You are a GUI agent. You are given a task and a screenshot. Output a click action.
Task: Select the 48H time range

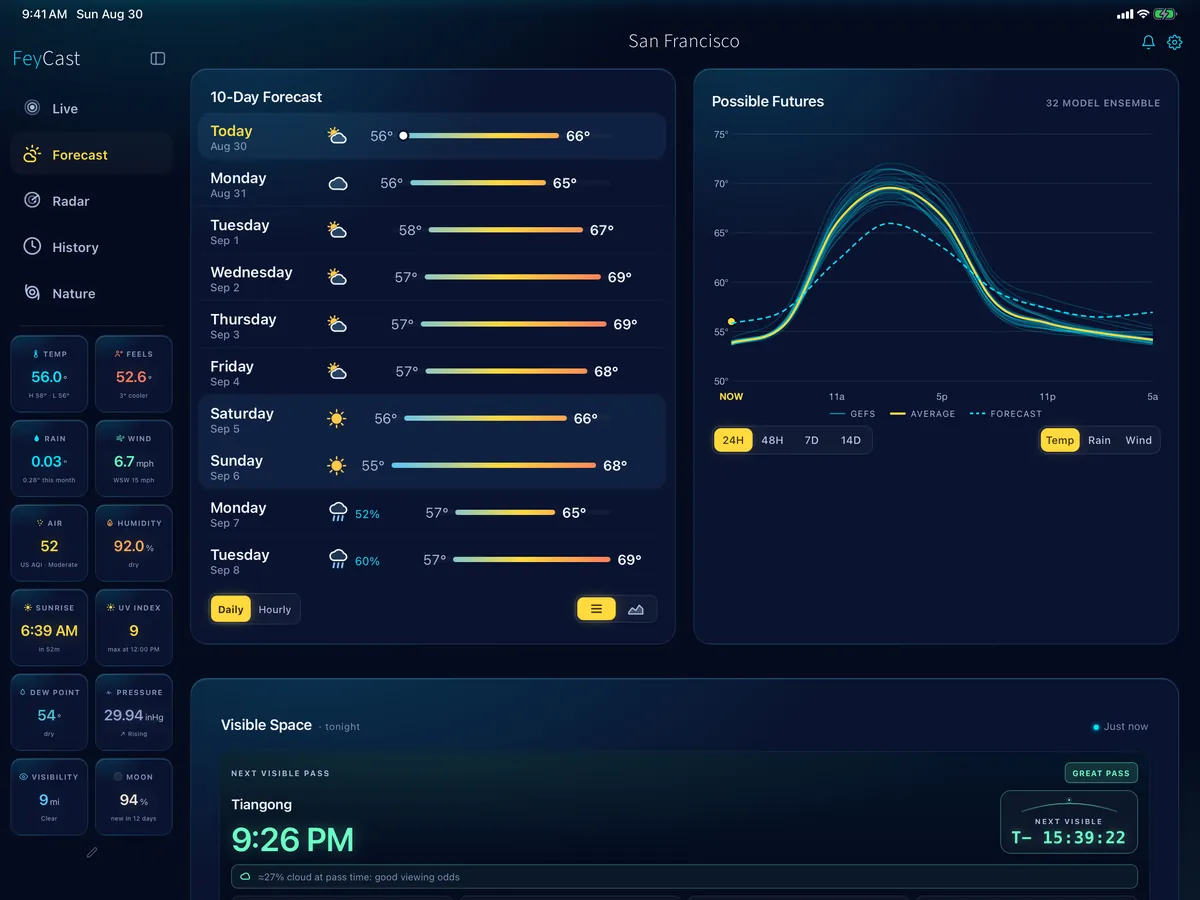click(772, 440)
